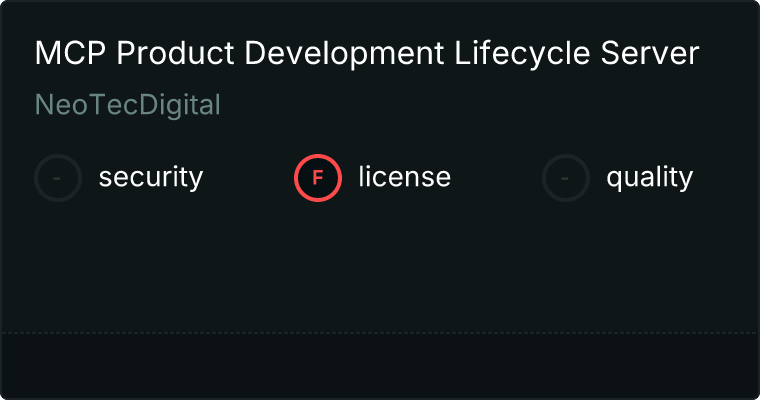Click the letter F inside the license badge
This screenshot has height=400, width=760.
coord(318,178)
